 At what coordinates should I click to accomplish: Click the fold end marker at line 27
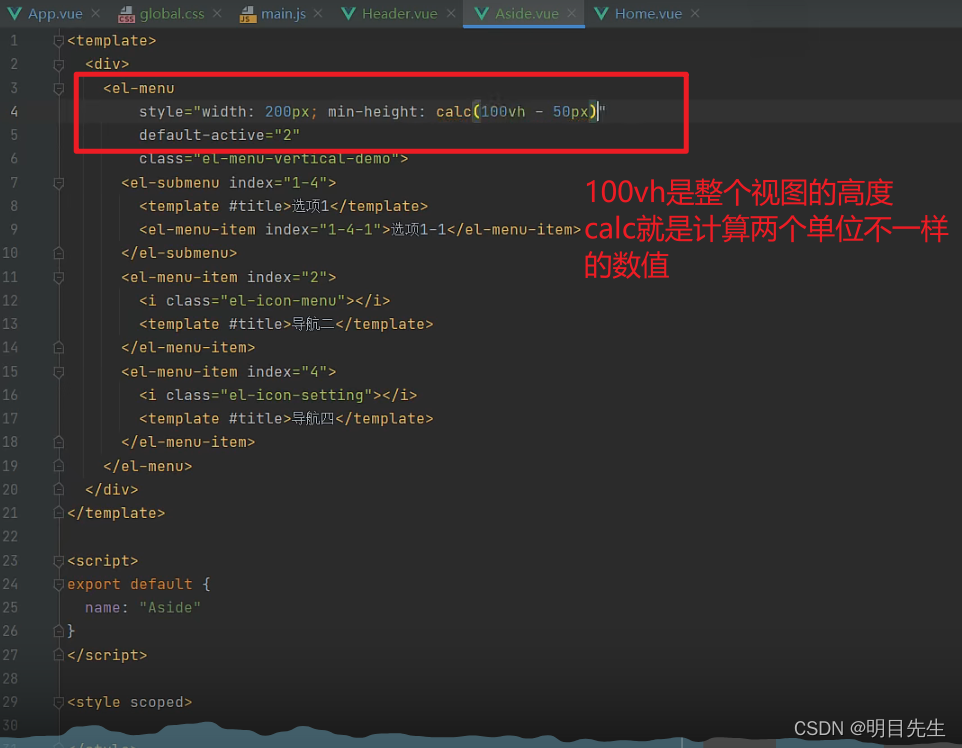(59, 655)
